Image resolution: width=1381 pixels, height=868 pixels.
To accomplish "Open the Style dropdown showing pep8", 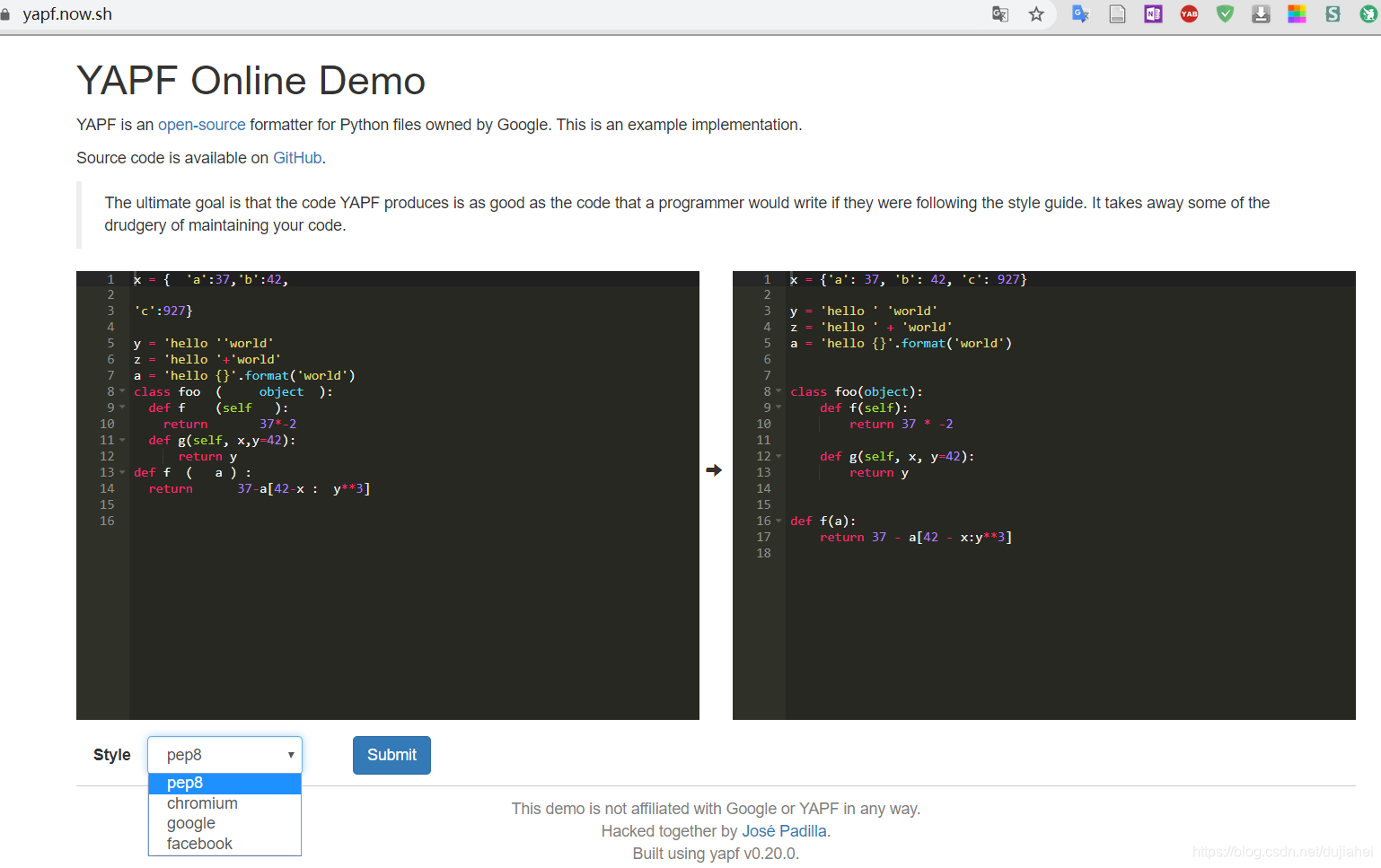I will tap(224, 755).
